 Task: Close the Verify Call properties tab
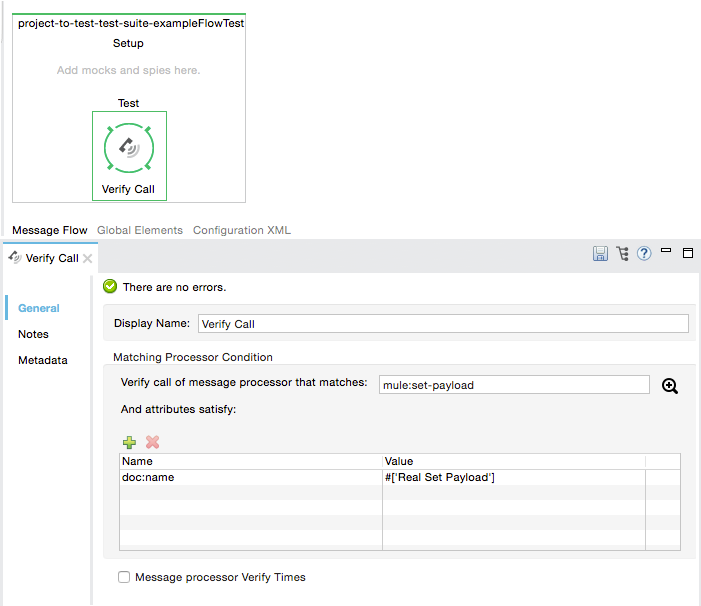pyautogui.click(x=88, y=258)
